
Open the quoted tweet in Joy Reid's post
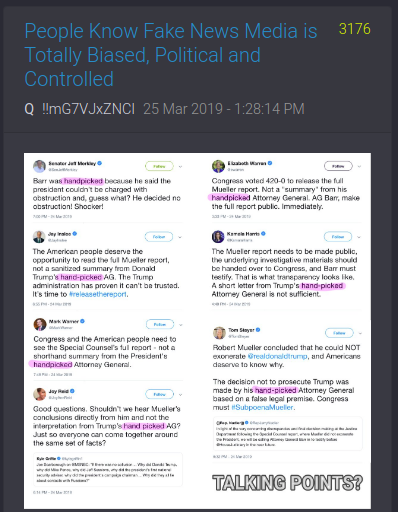tap(108, 469)
